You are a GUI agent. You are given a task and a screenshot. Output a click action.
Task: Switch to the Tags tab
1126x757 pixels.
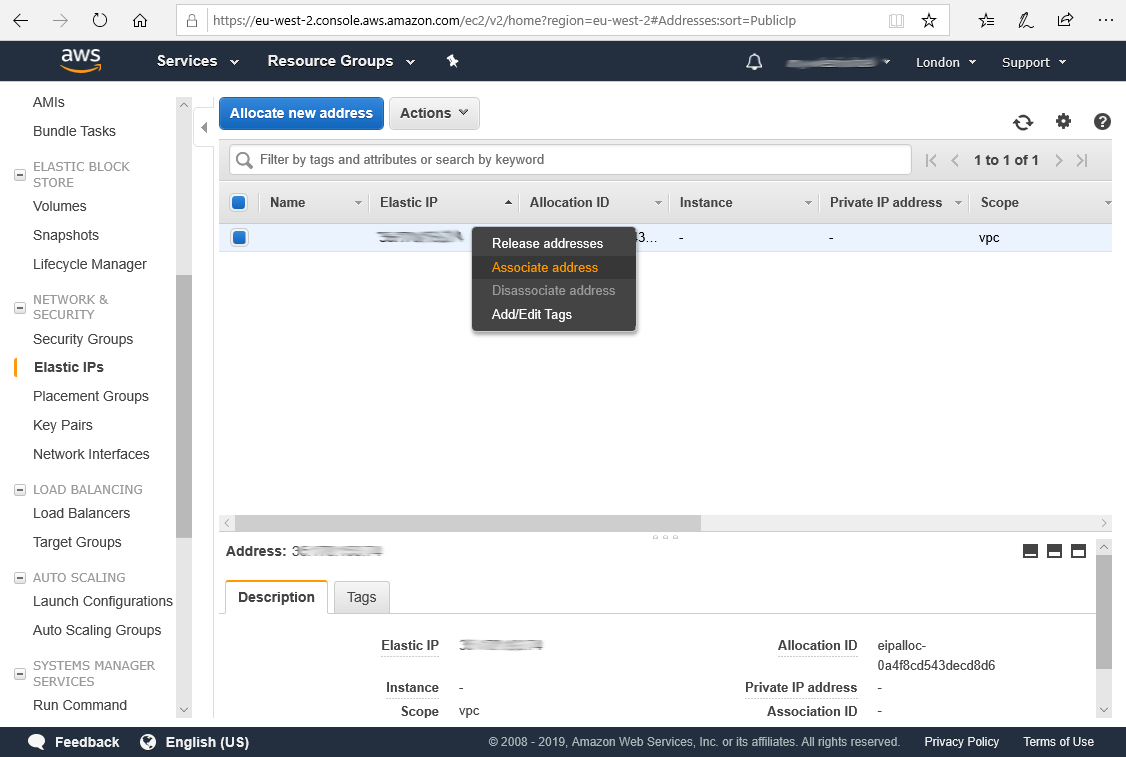[x=361, y=597]
